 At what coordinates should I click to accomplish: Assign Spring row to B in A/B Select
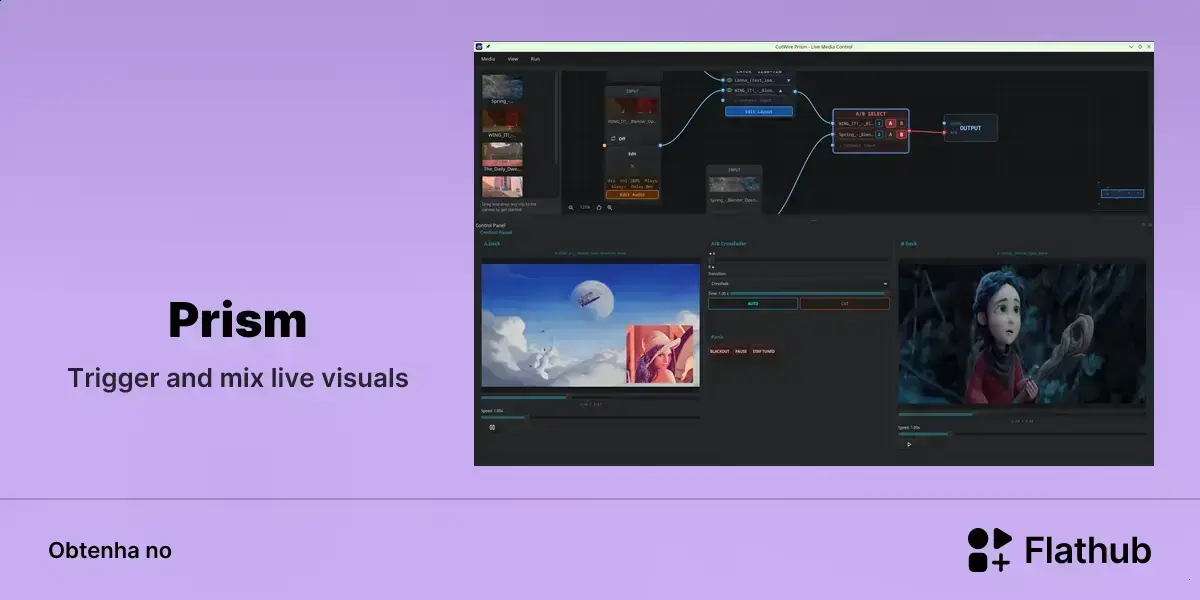pyautogui.click(x=901, y=134)
